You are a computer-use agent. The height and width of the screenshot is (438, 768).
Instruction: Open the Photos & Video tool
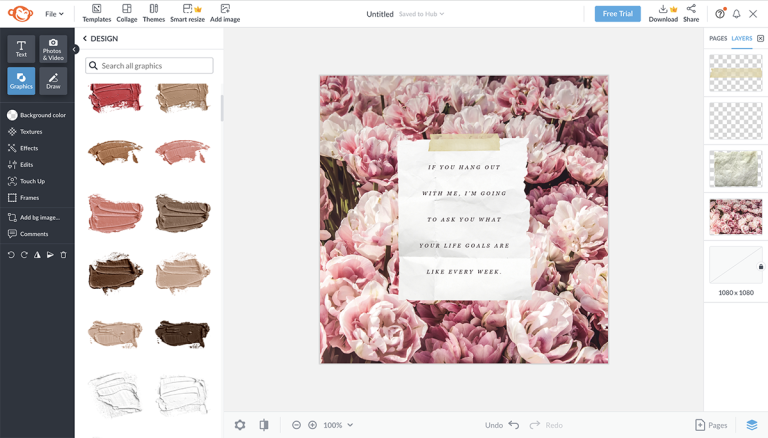click(53, 49)
